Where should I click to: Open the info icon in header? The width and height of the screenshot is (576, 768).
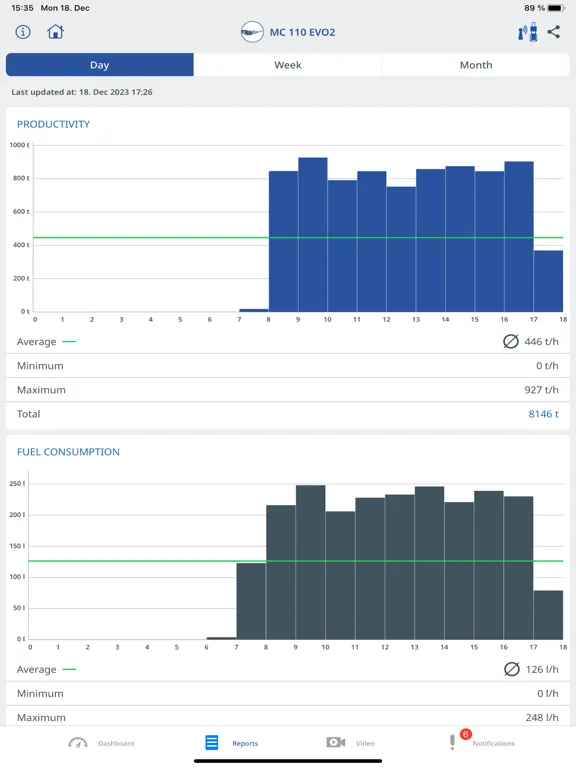pos(23,32)
